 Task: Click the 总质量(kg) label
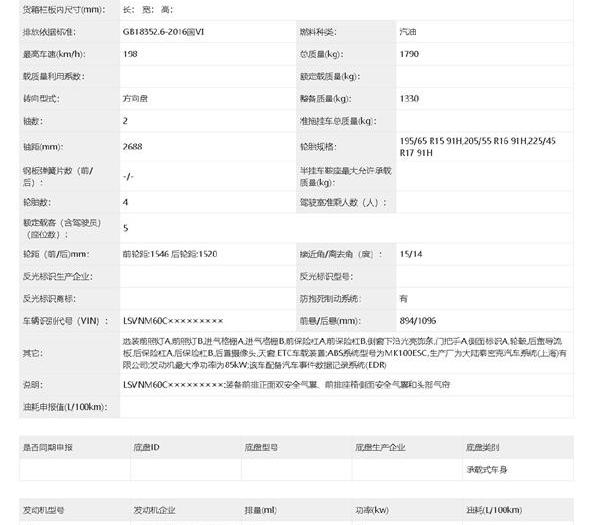click(x=321, y=54)
